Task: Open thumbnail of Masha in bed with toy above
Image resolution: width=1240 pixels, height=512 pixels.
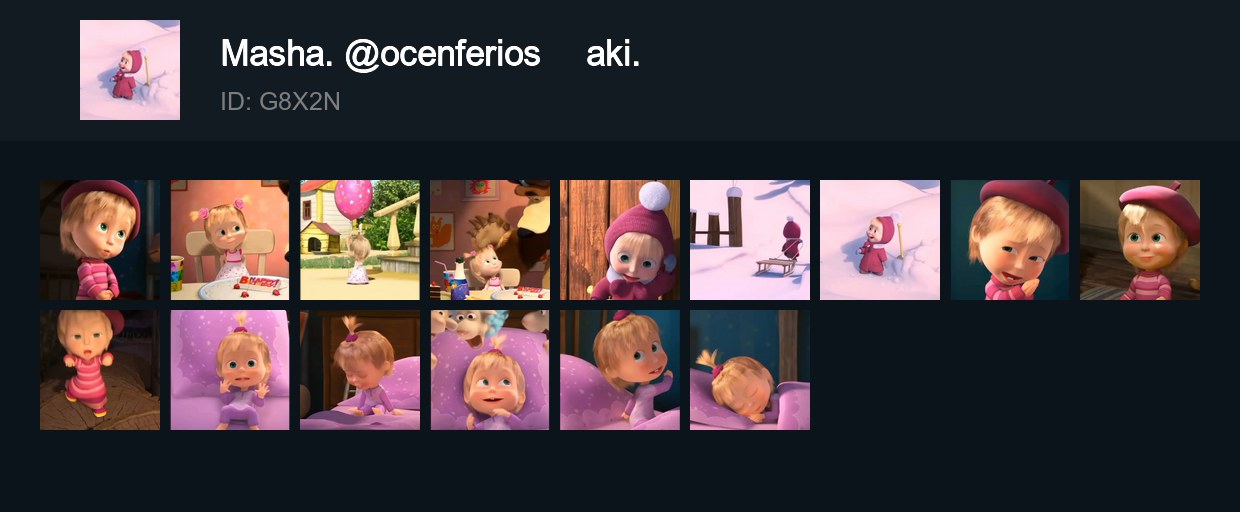Action: coord(490,370)
